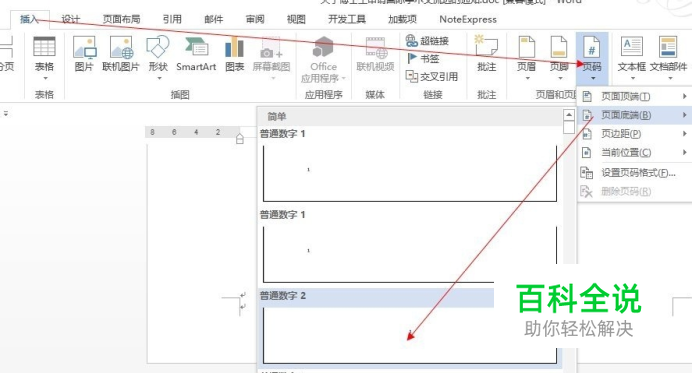Insert a 交叉引用 cross-reference
This screenshot has height=373, width=692.
click(432, 76)
